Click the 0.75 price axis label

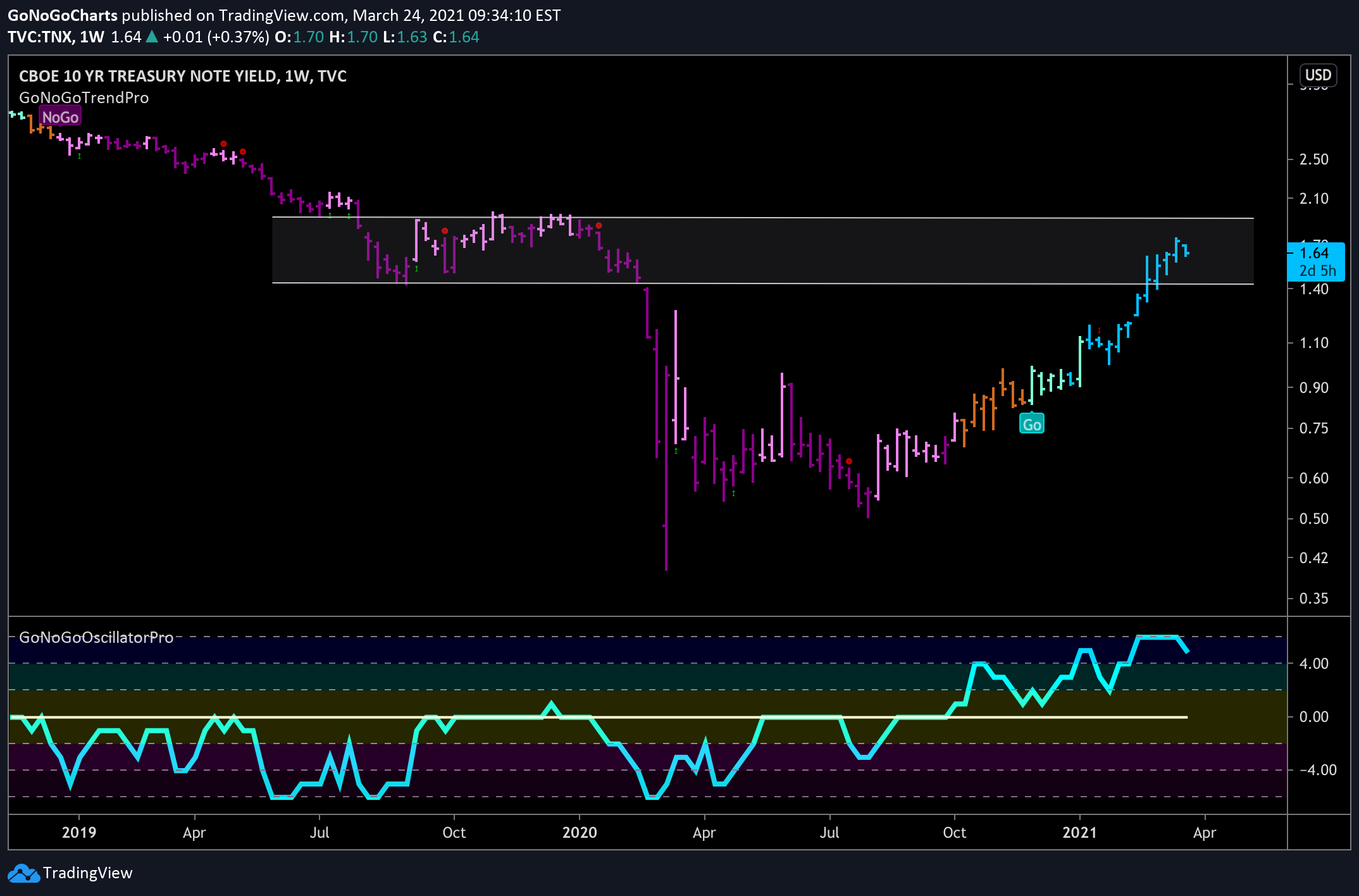coord(1314,428)
